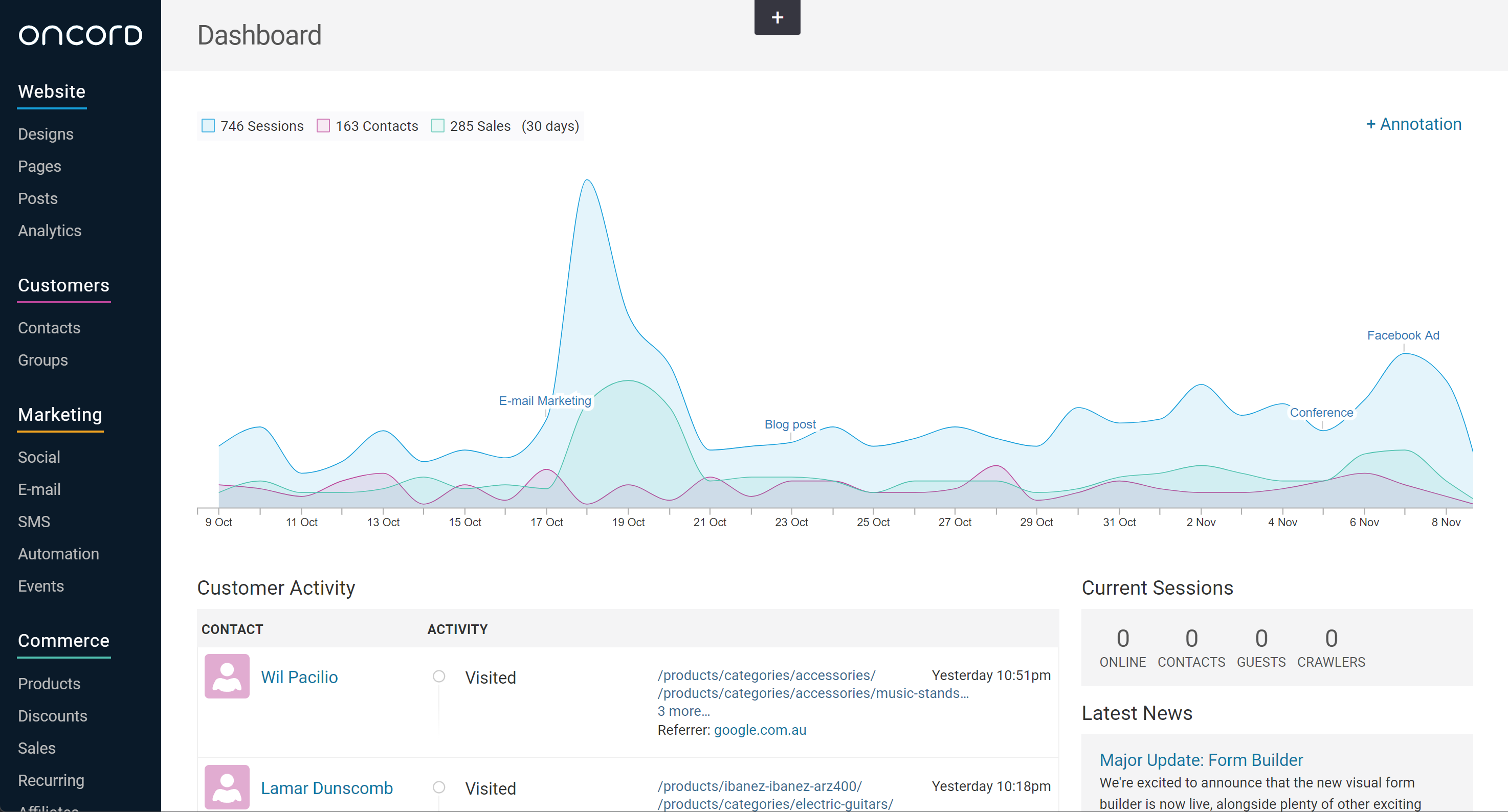
Task: Open Major Update: Form Builder news
Action: click(1201, 760)
